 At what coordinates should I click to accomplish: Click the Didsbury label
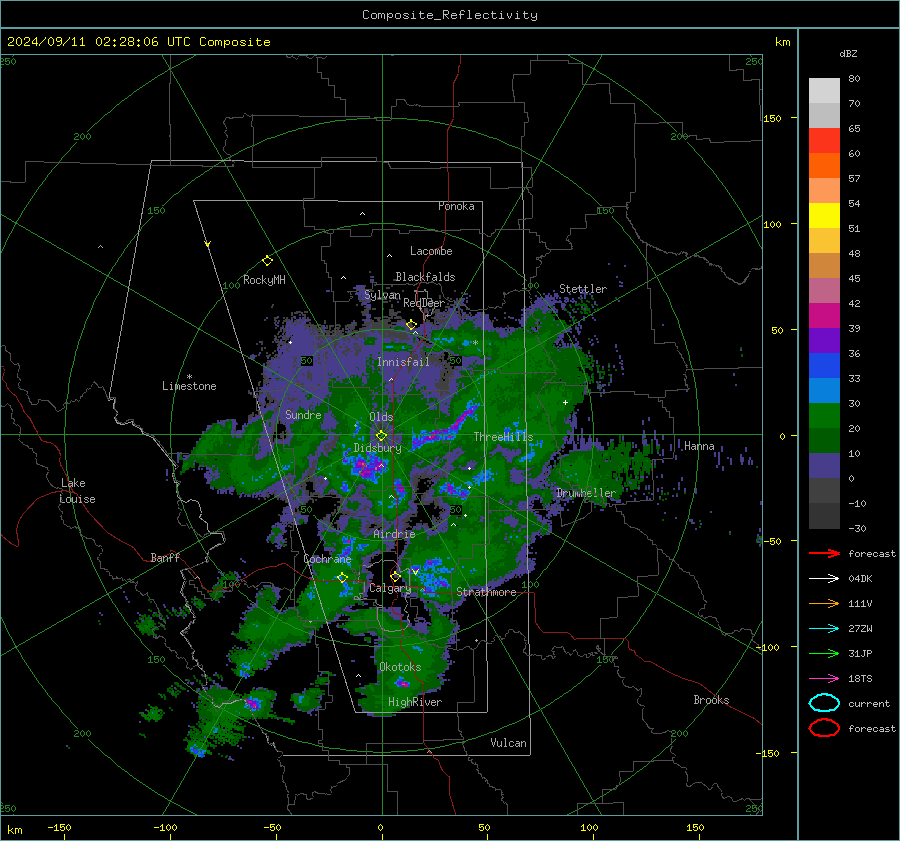377,448
